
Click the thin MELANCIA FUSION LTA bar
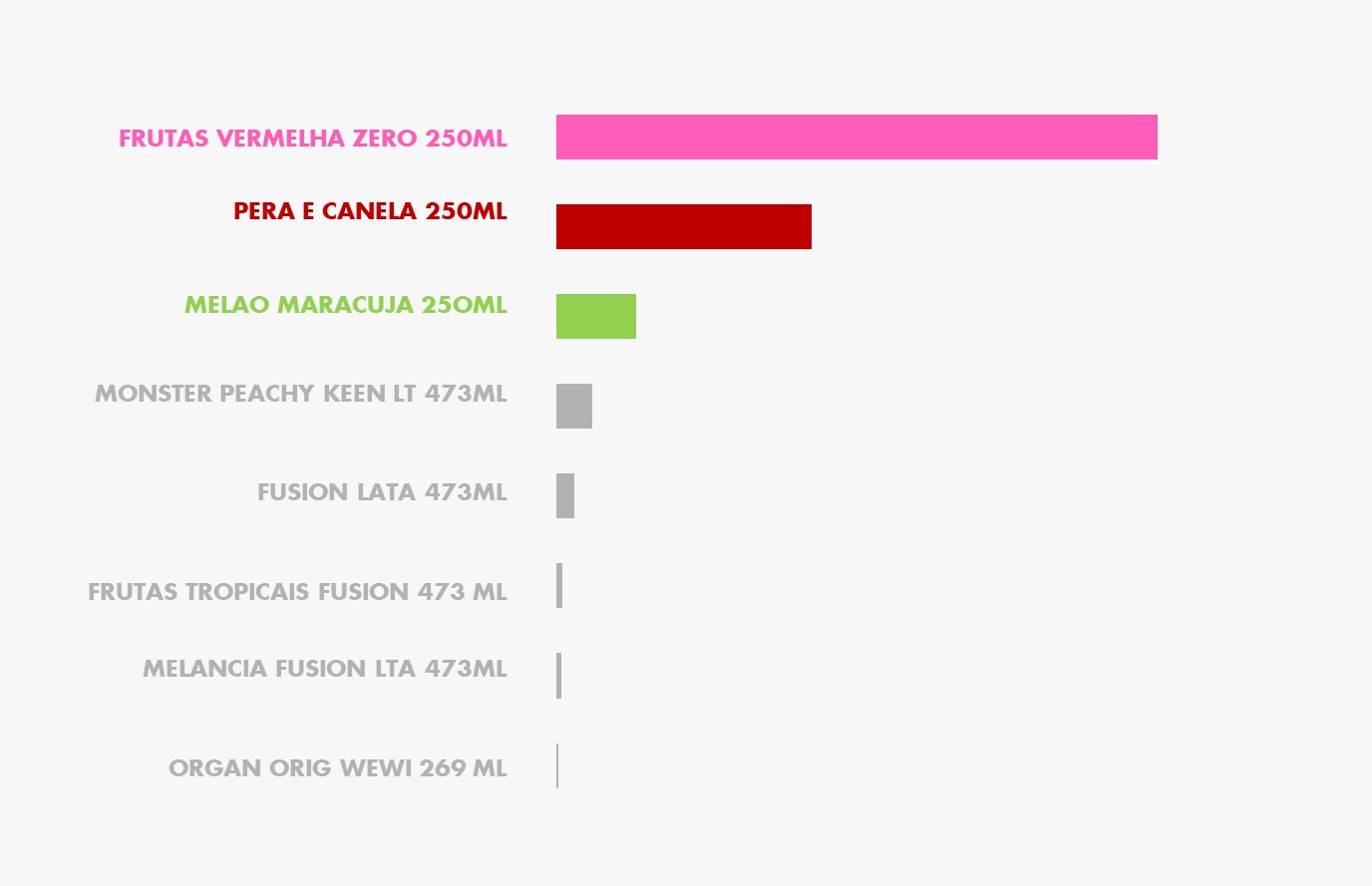(559, 676)
